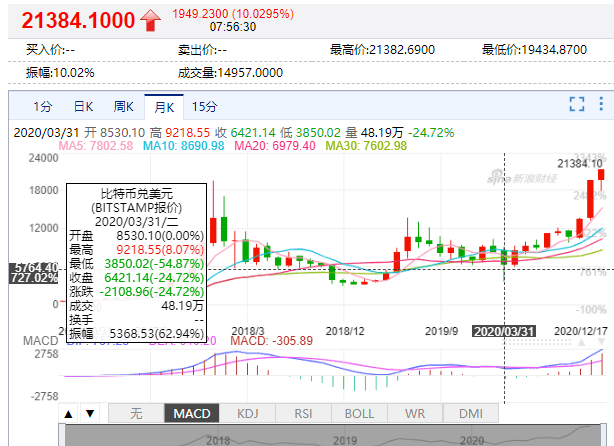
Task: Open fullscreen chart view icon
Action: coord(576,104)
